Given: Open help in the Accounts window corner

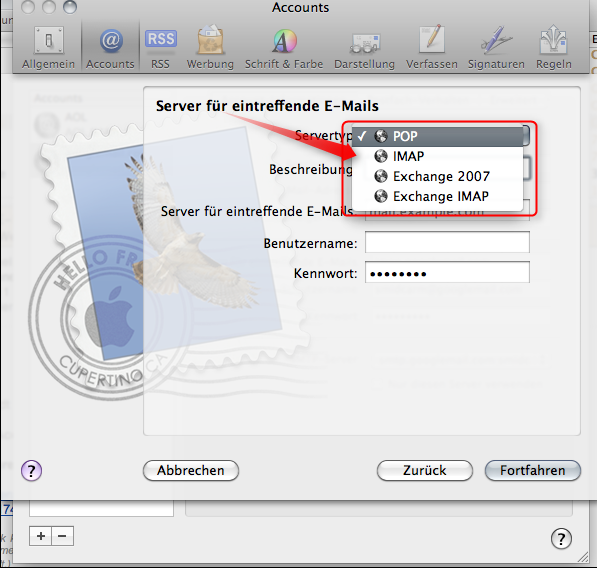Looking at the screenshot, I should [561, 539].
